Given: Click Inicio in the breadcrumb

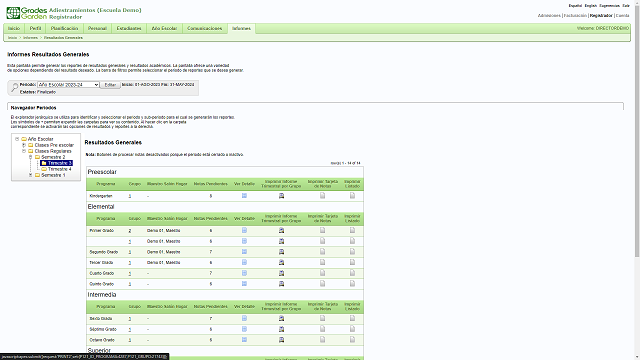Looking at the screenshot, I should click(12, 38).
